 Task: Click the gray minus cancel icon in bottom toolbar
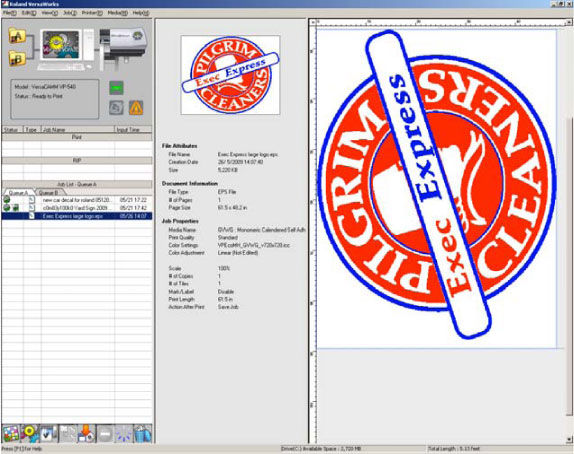pyautogui.click(x=105, y=433)
